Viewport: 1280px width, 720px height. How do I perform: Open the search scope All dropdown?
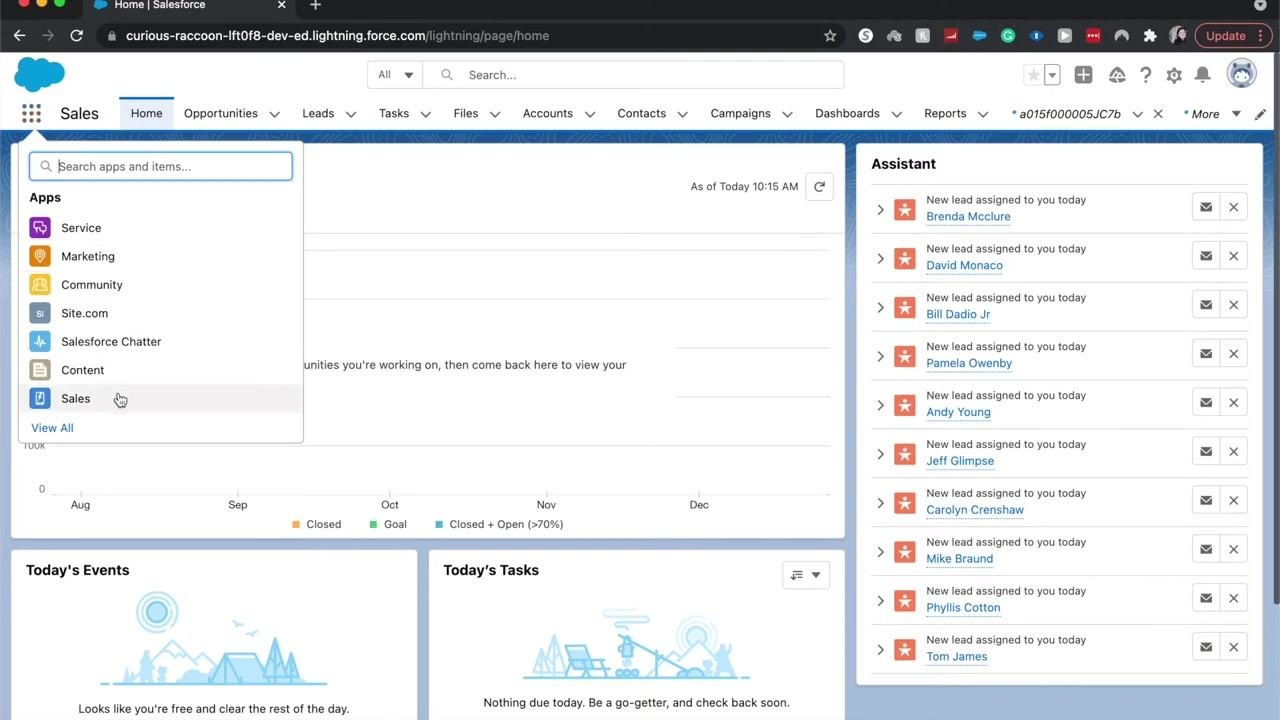coord(395,75)
